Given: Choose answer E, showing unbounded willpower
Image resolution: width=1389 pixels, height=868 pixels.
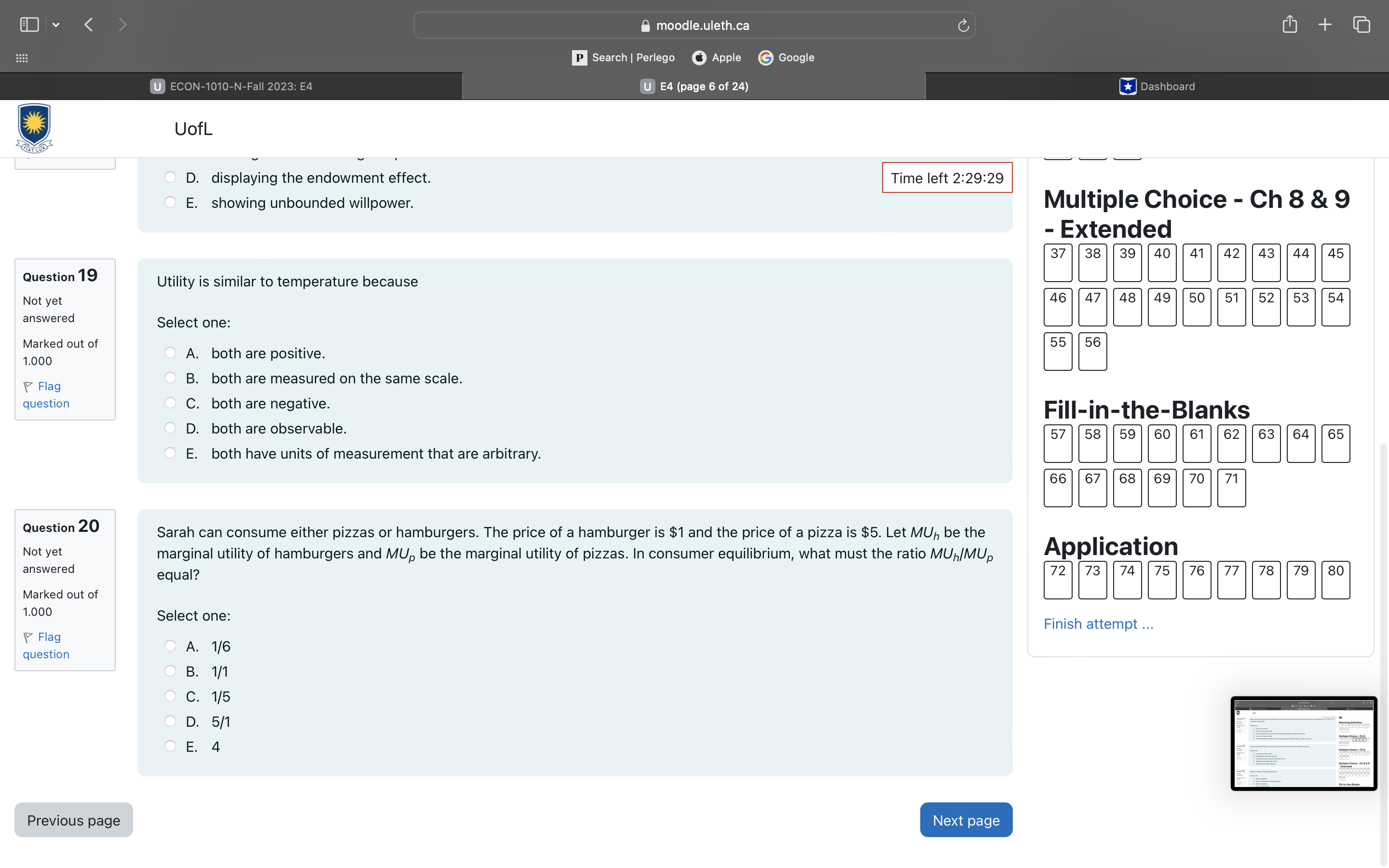Looking at the screenshot, I should (170, 202).
